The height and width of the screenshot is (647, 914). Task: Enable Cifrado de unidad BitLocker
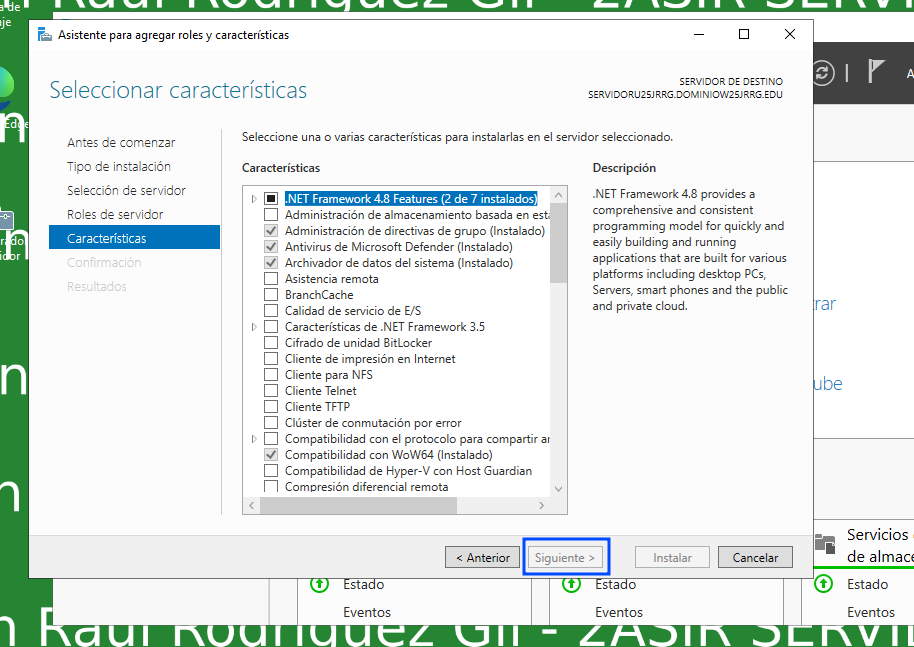[x=271, y=343]
